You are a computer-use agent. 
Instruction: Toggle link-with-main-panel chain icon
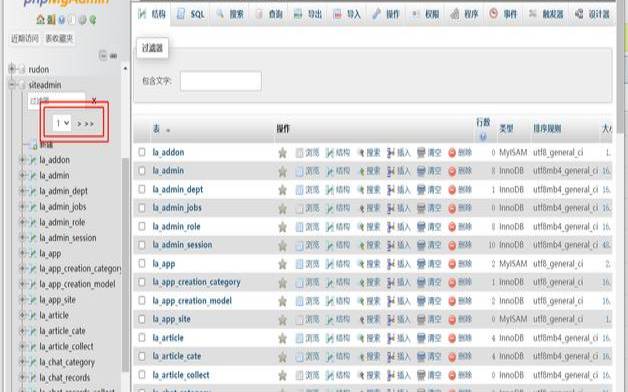(113, 56)
